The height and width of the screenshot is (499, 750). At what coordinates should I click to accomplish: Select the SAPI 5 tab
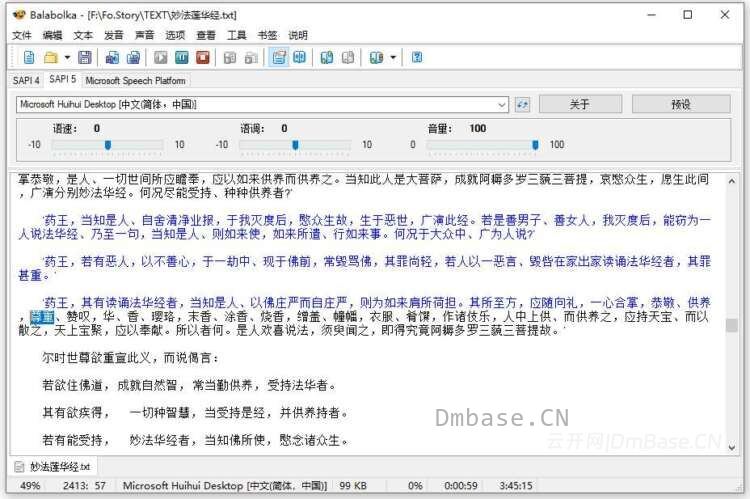point(63,79)
